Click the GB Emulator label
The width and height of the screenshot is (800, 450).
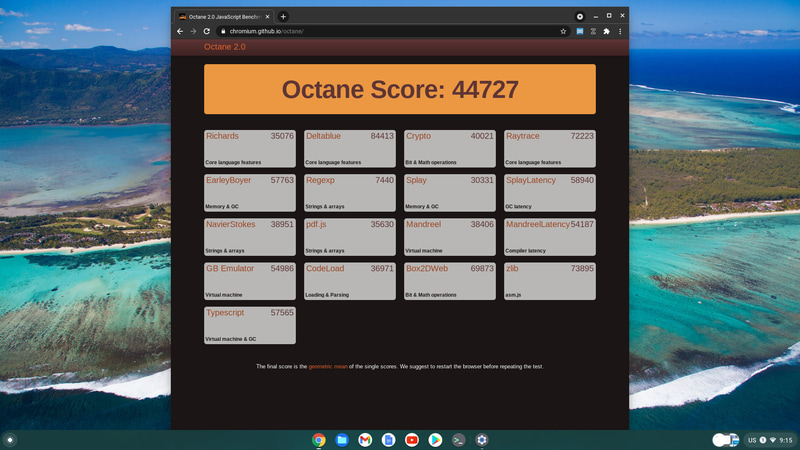(x=230, y=268)
